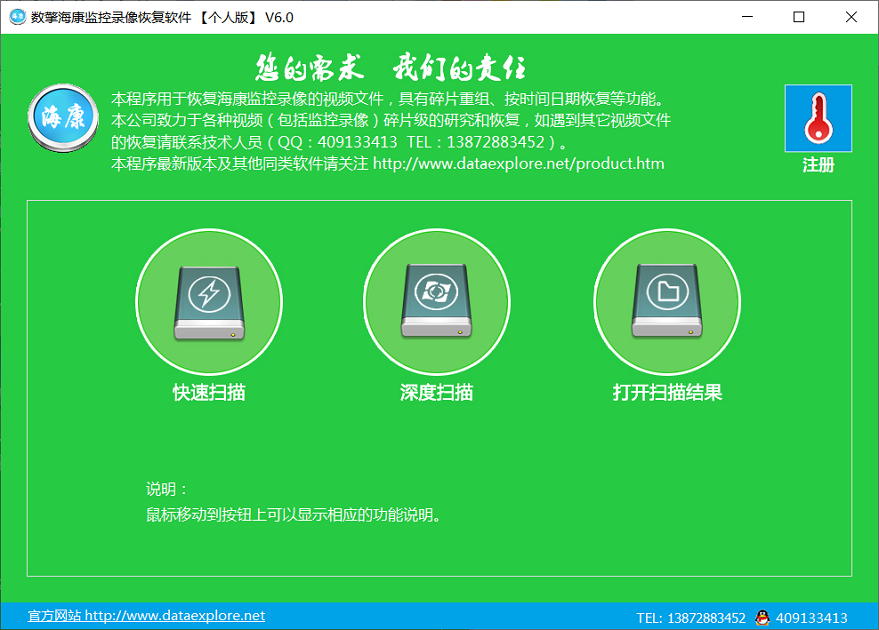Viewport: 879px width, 630px height.
Task: Click the 说明： heading text
Action: [166, 489]
